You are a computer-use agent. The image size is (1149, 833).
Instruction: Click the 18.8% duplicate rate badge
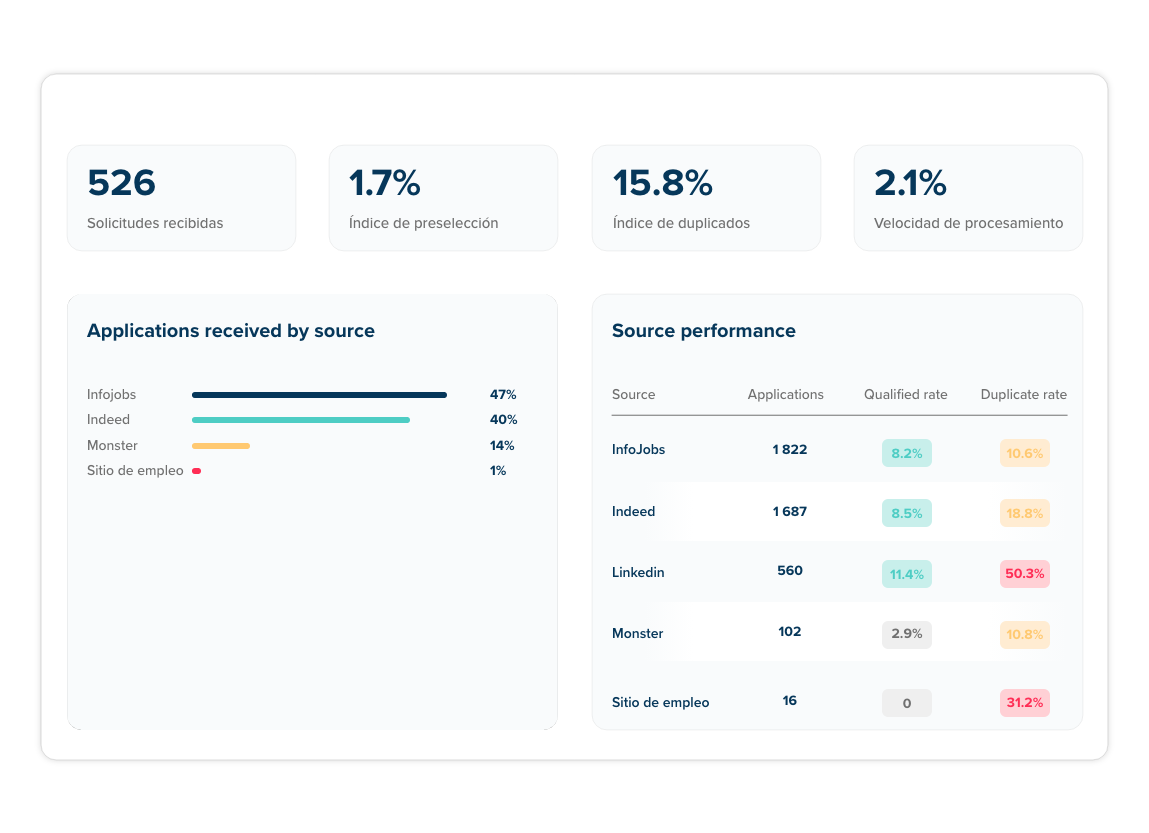(x=1024, y=514)
